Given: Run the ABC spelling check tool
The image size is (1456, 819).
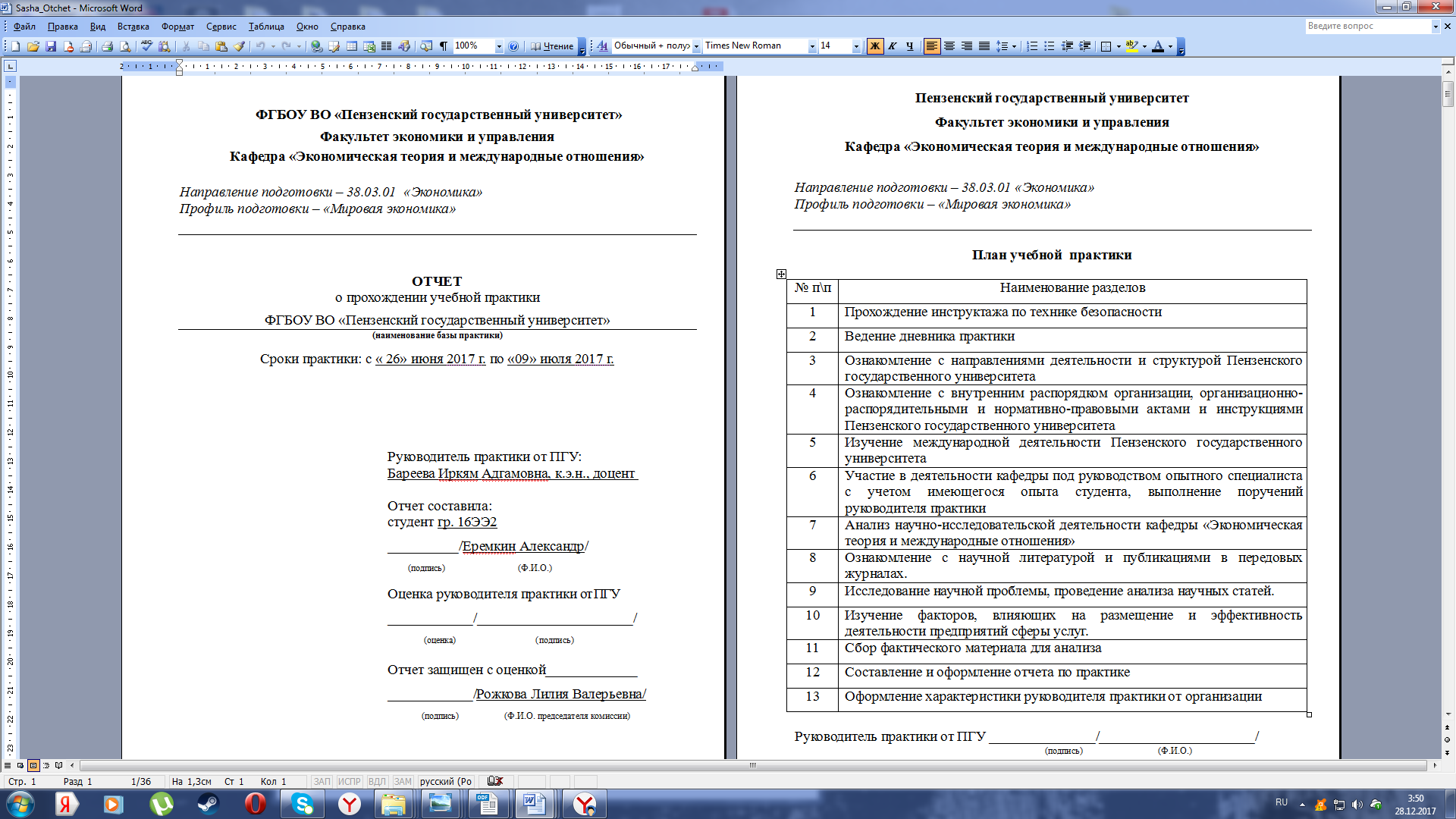Looking at the screenshot, I should point(147,46).
